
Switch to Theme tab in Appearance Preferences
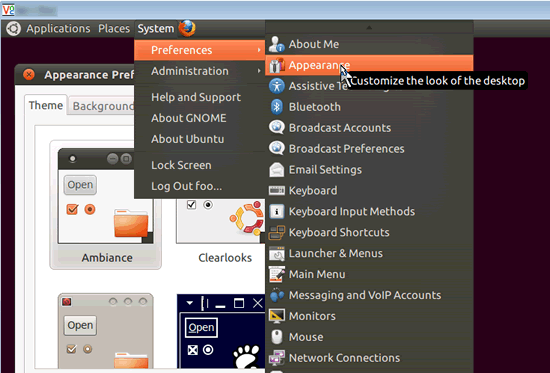46,105
